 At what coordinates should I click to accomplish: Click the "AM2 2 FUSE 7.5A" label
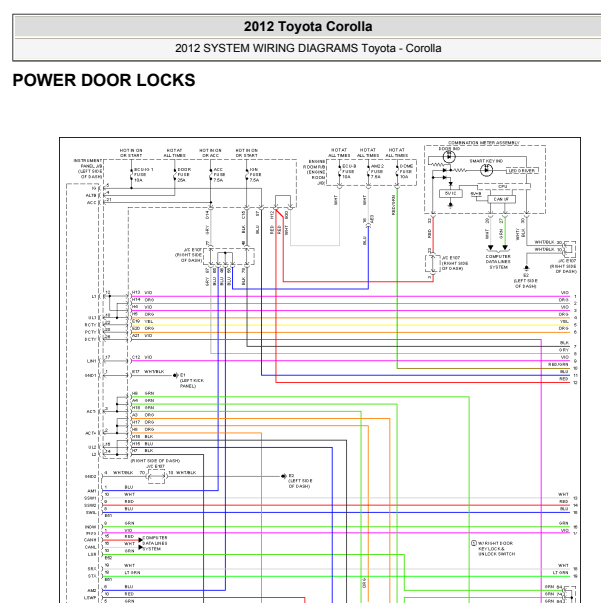[377, 172]
